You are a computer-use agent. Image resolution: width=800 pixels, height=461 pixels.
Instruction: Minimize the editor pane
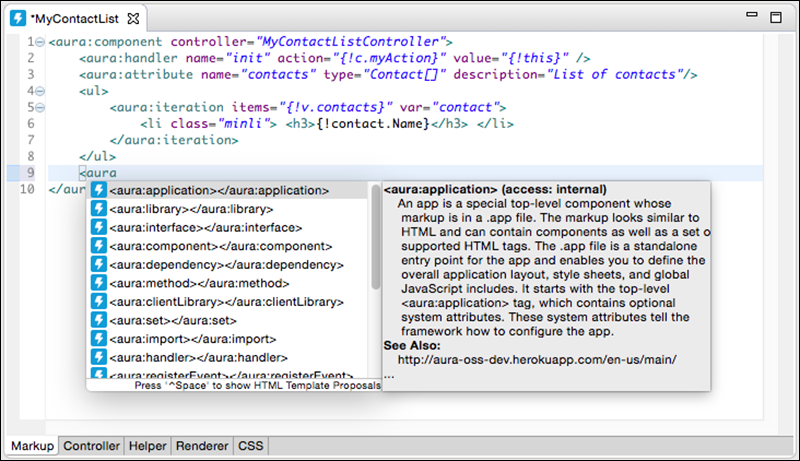tap(752, 15)
